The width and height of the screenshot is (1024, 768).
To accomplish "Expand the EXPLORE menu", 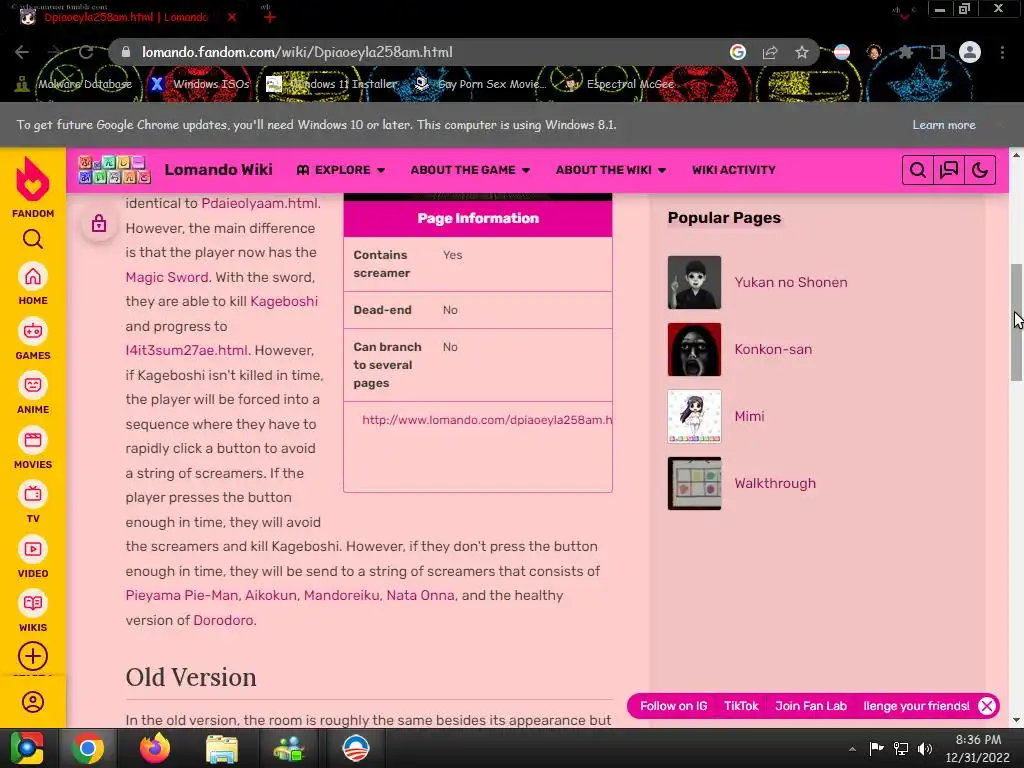I will 341,170.
